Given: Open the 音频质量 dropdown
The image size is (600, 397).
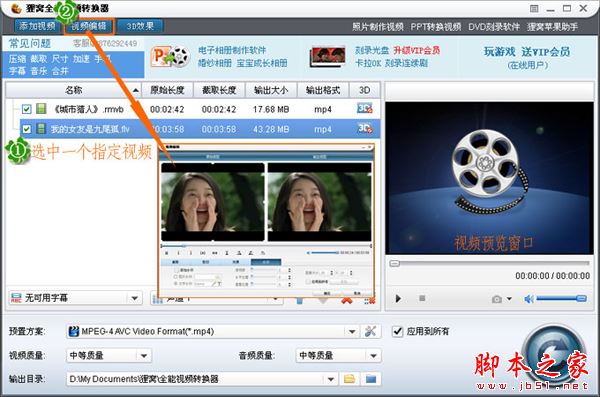Looking at the screenshot, I should [373, 356].
